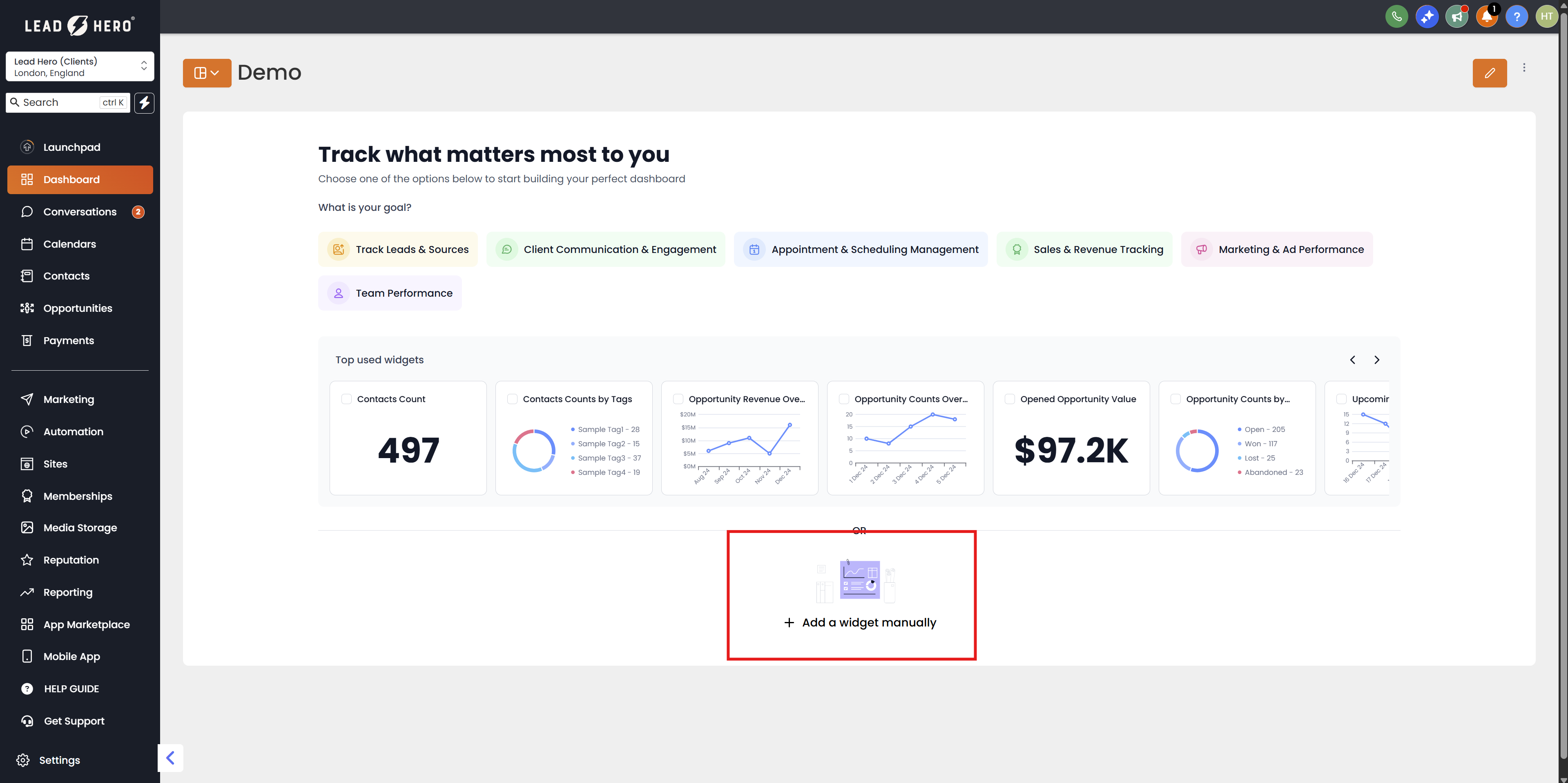The width and height of the screenshot is (1568, 783).
Task: Open the notifications bell icon
Action: click(1486, 16)
